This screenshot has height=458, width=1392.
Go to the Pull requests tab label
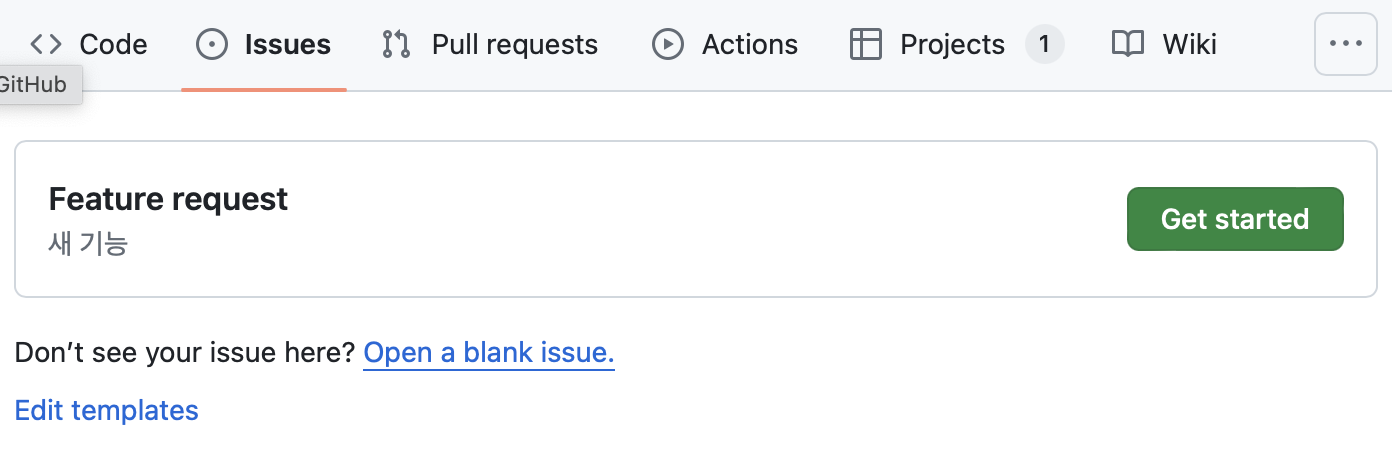tap(515, 44)
